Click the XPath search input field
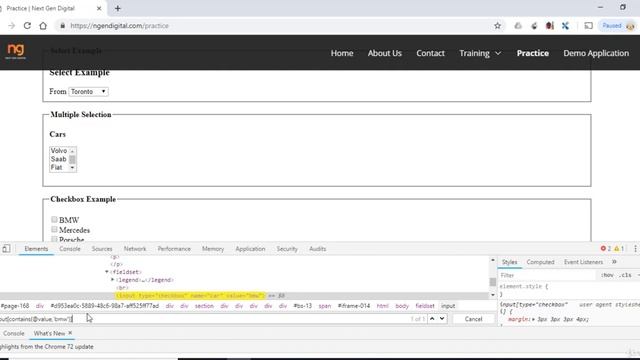Viewport: 640px width, 360px height. pos(204,319)
